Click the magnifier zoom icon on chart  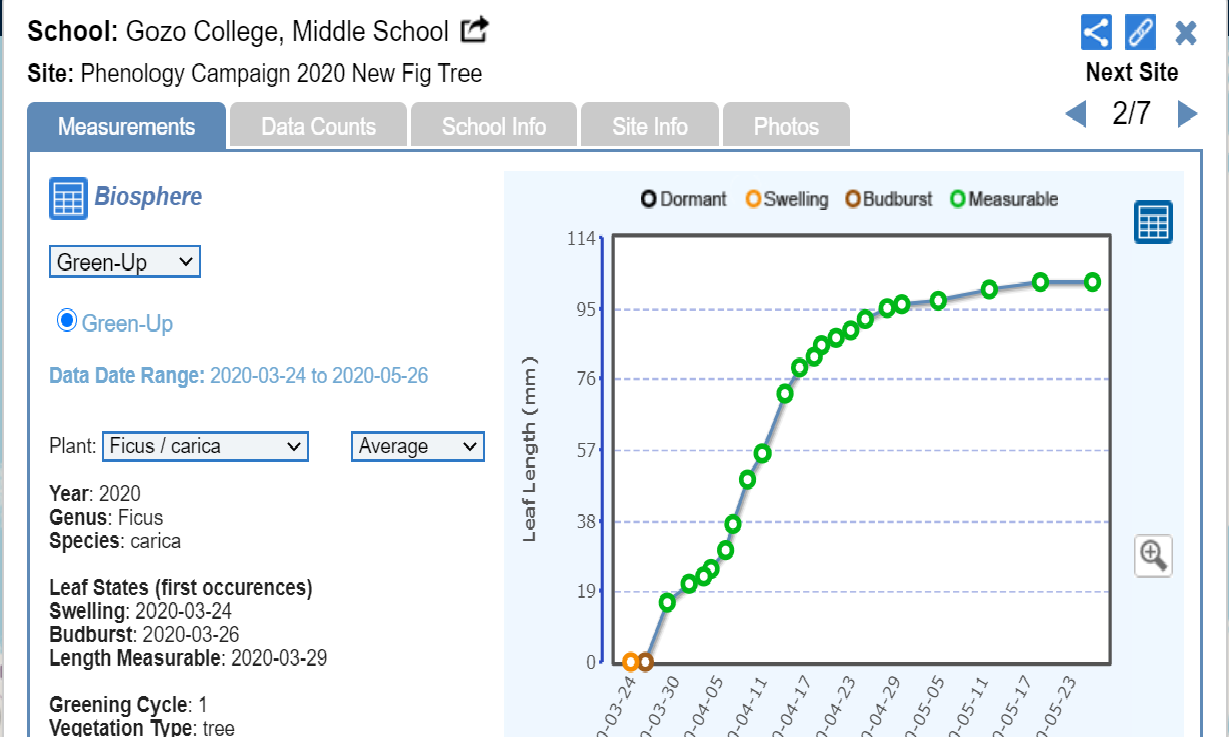(1153, 555)
